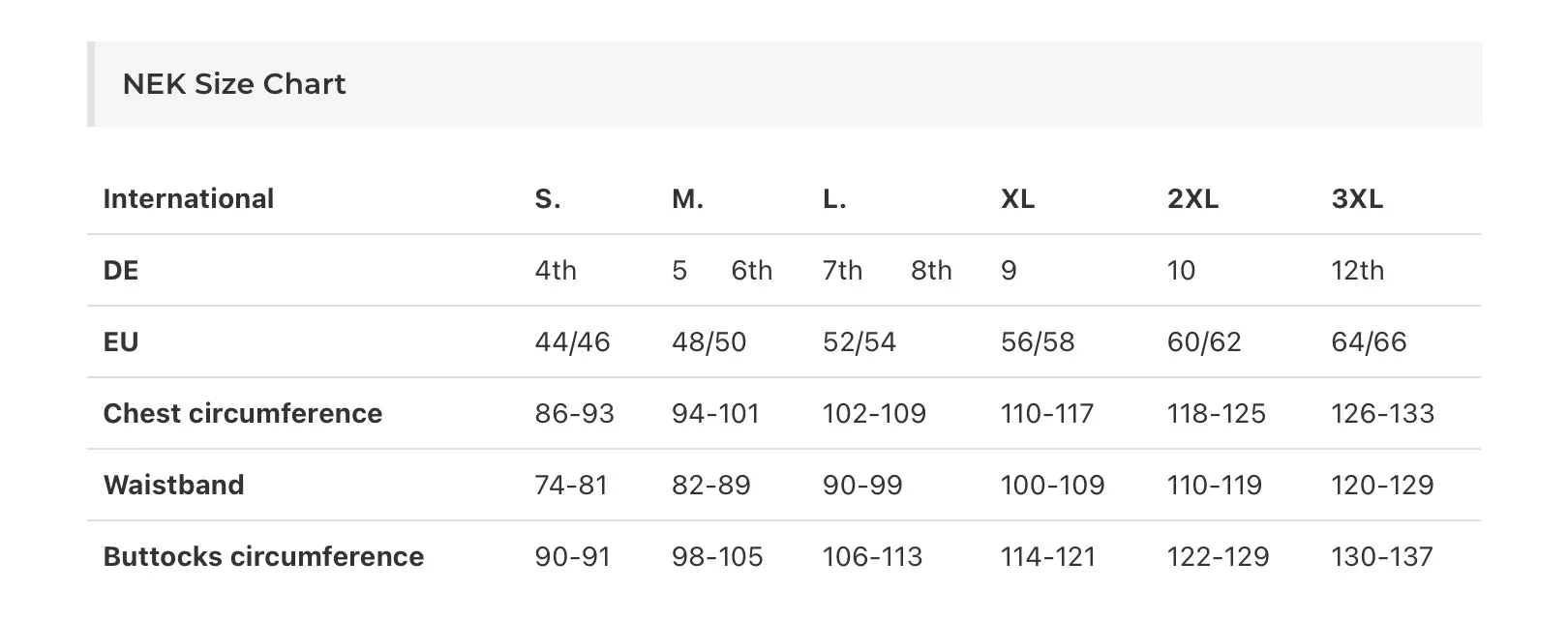This screenshot has height=621, width=1568.
Task: Click the Waistband row label
Action: [174, 485]
